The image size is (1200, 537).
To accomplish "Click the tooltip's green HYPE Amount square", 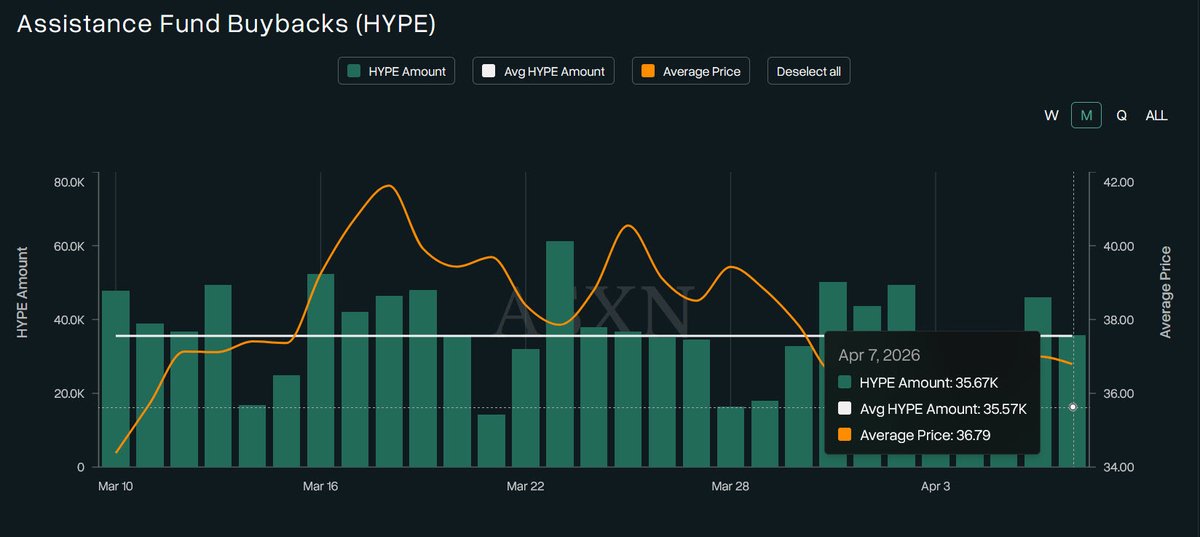I will click(845, 382).
